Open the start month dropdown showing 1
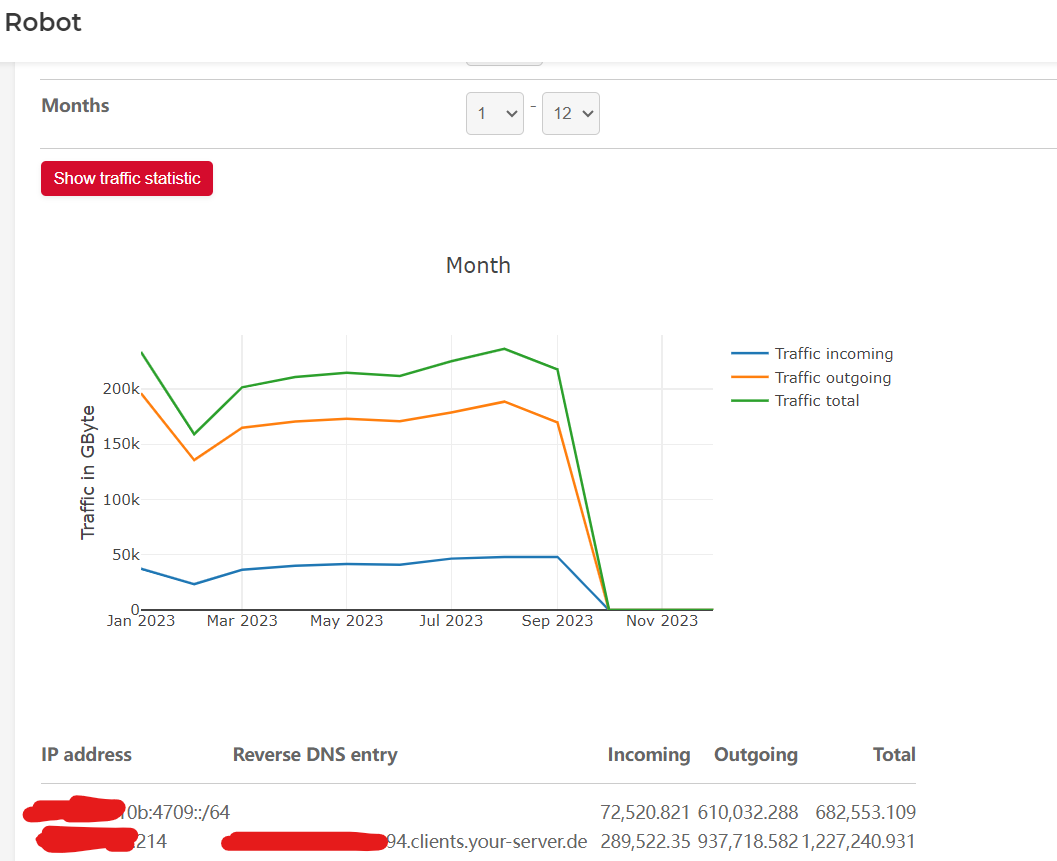1057x861 pixels. [495, 114]
